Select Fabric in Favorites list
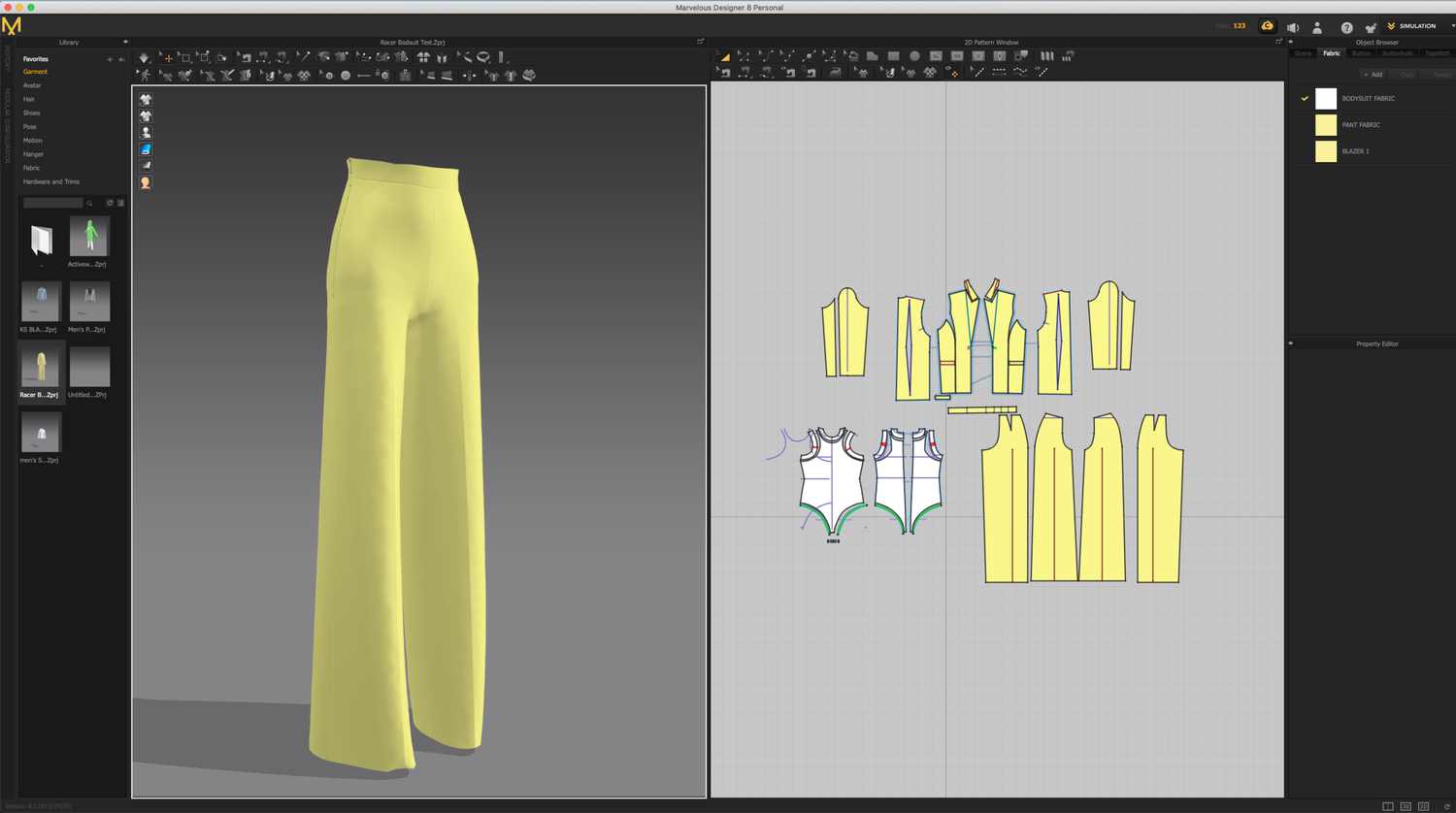 click(x=32, y=168)
